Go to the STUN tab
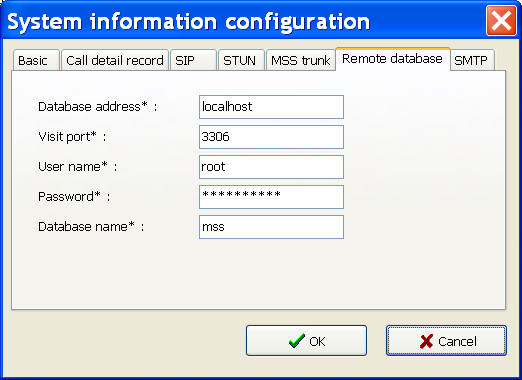Viewport: 522px width, 380px height. coord(241,60)
